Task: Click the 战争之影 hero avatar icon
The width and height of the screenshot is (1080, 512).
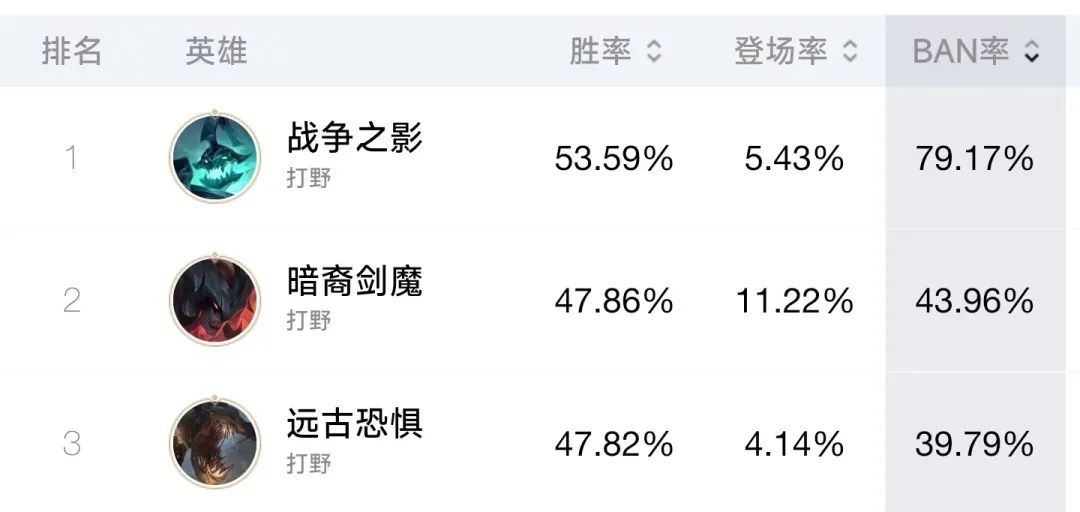Action: [215, 157]
